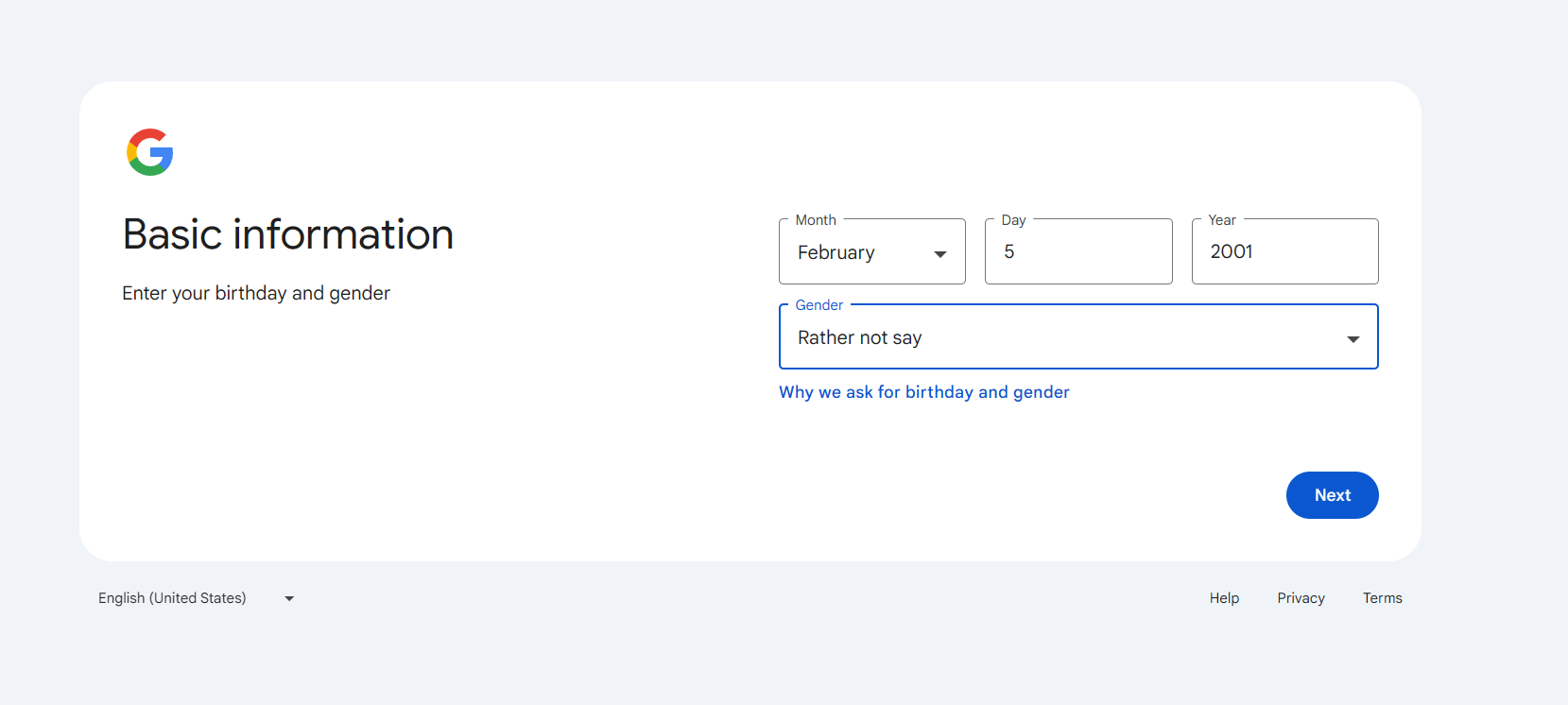Click the Year field label
Screen dimensions: 1568x705
(1221, 220)
